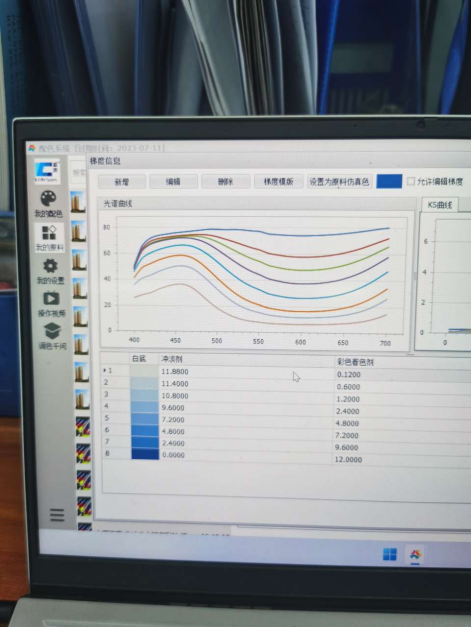Select first building thumbnail in material list

(78, 202)
